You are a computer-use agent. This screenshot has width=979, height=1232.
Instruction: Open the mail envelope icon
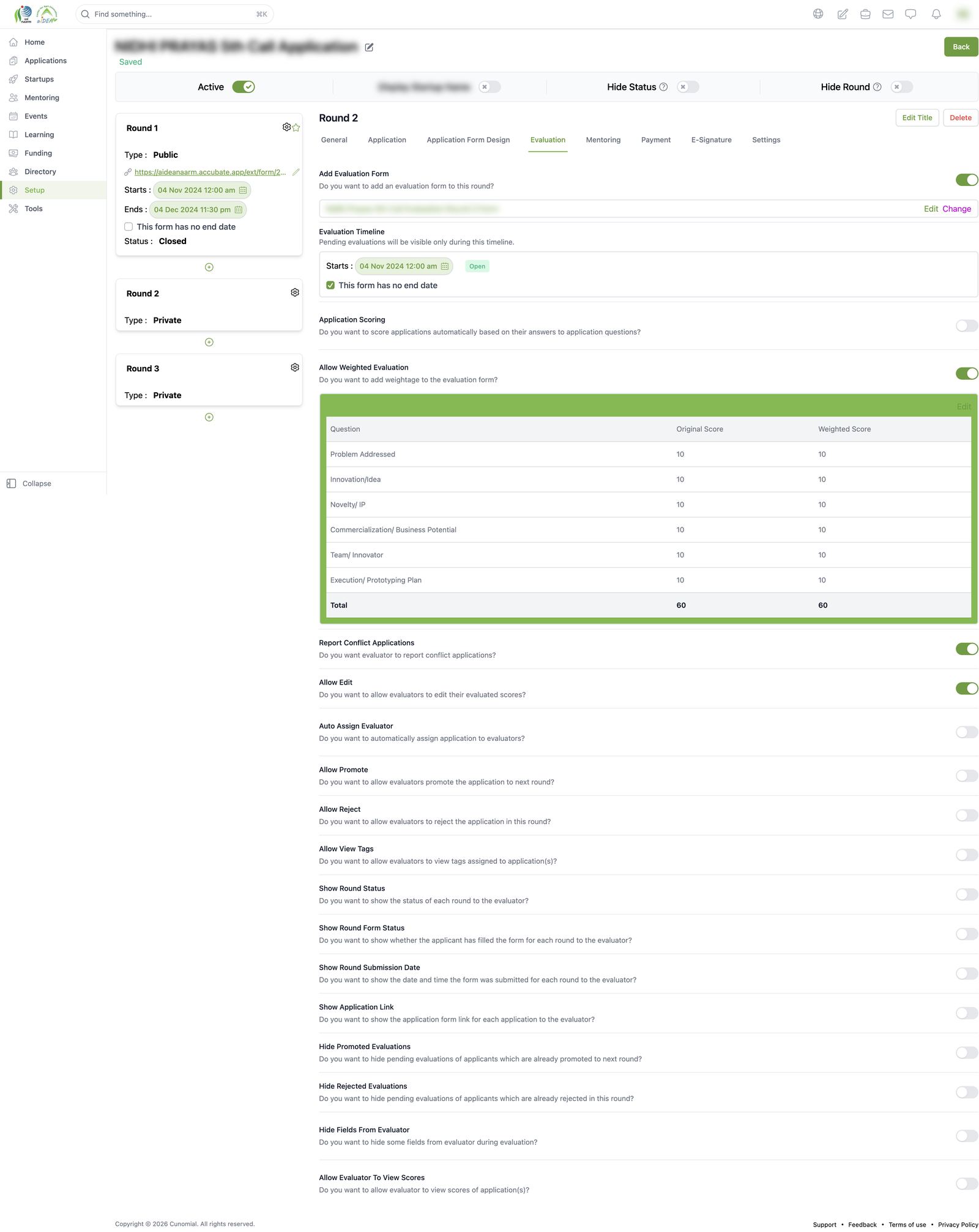point(888,14)
